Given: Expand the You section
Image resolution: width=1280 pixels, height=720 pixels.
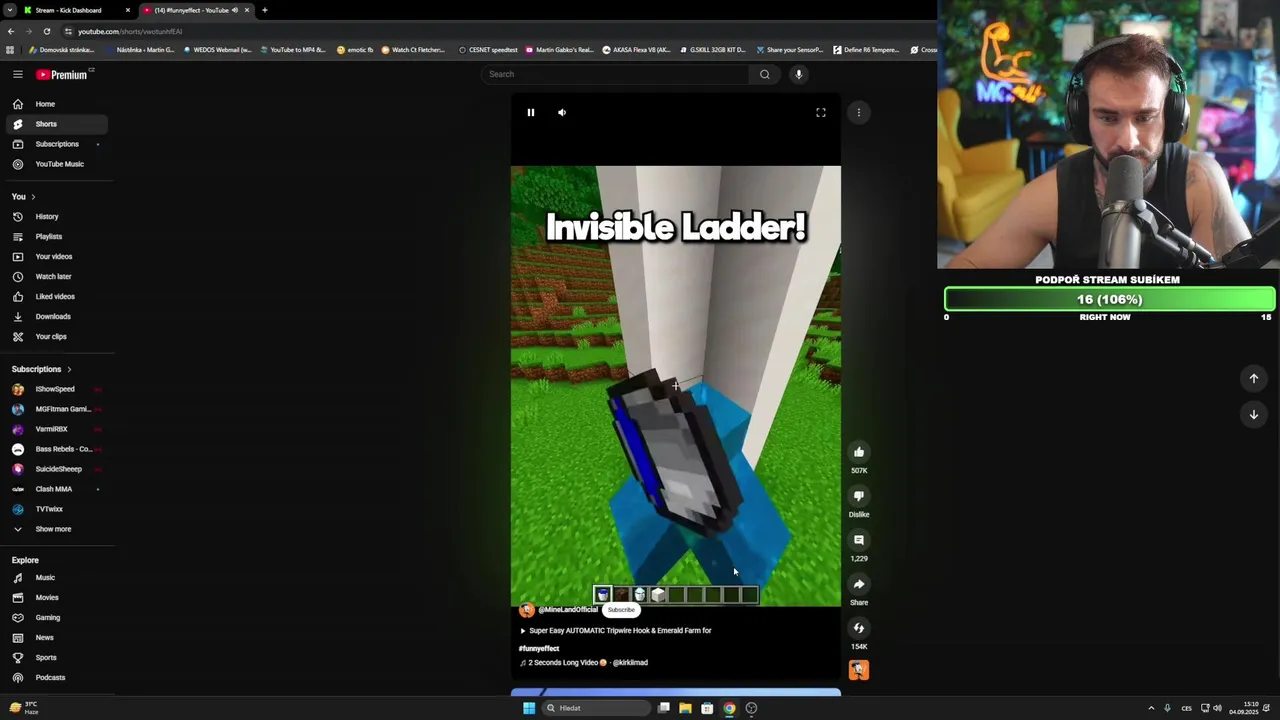Looking at the screenshot, I should point(24,196).
